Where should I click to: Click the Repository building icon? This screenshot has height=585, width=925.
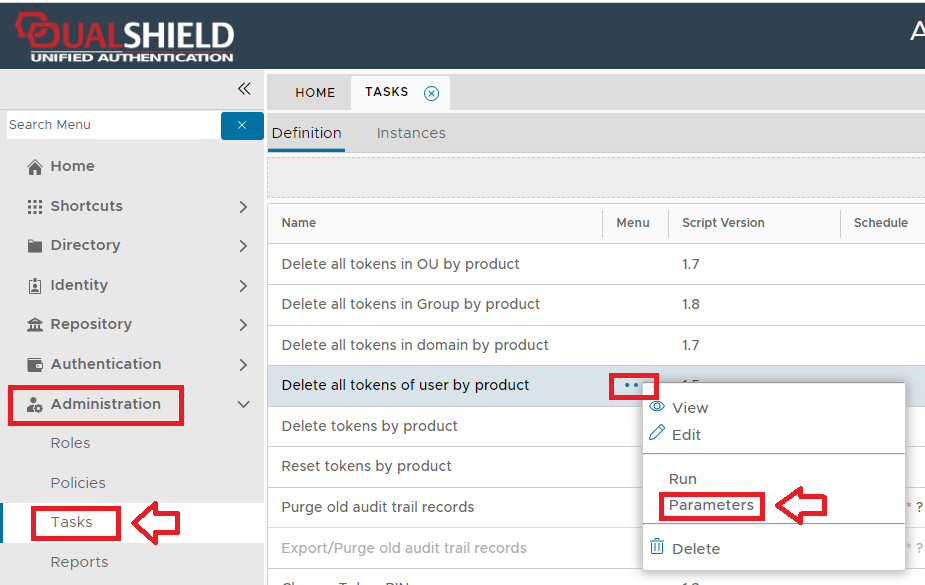click(x=35, y=325)
